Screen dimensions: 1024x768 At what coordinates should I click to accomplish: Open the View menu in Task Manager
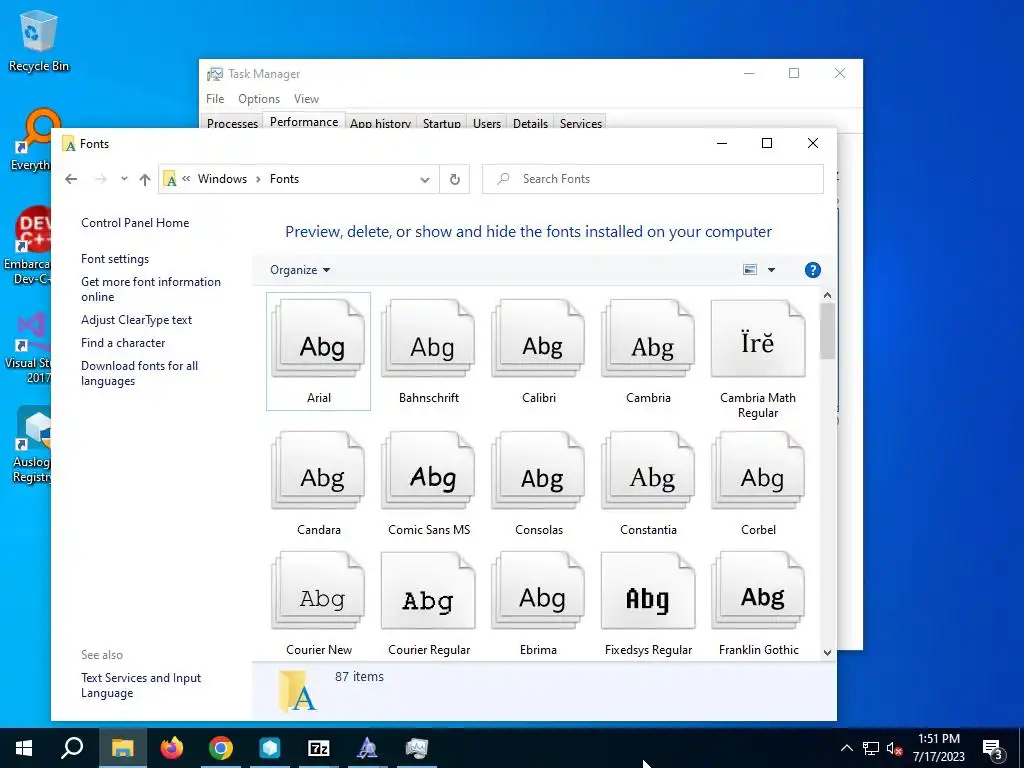[306, 99]
